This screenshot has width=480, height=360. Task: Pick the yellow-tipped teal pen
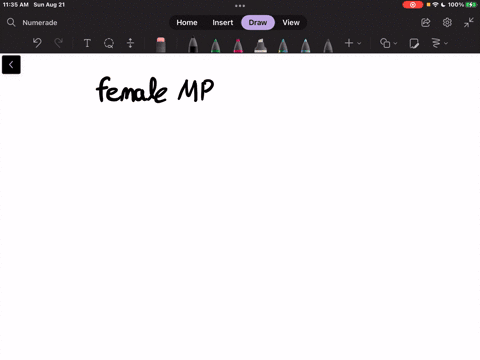(283, 45)
